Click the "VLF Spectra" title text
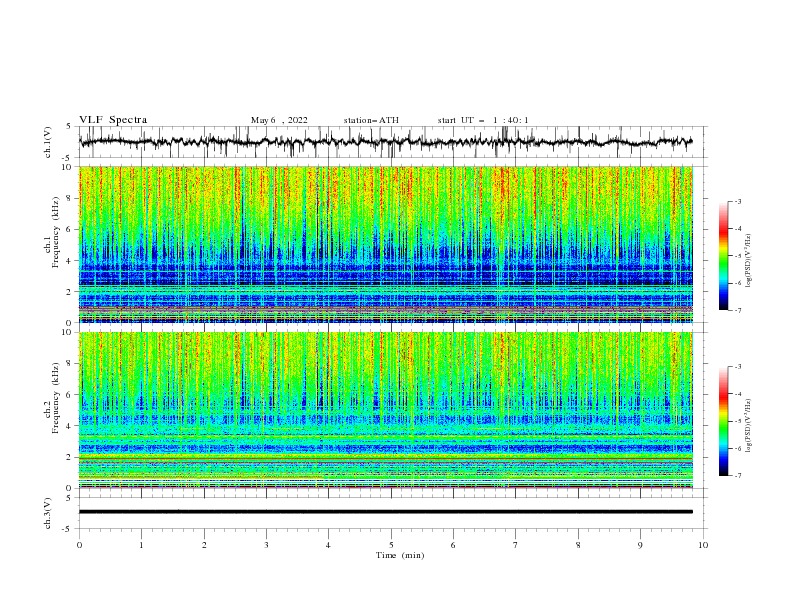Image resolution: width=792 pixels, height=612 pixels. [113, 120]
